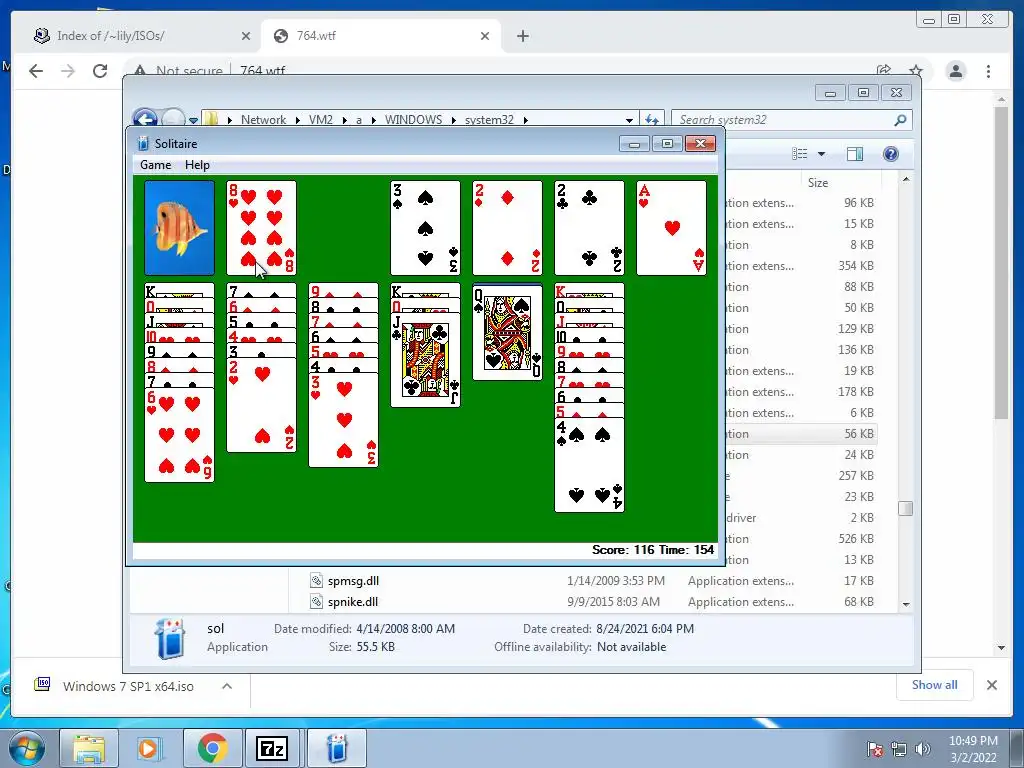Click the sol application details icon
This screenshot has width=1024, height=768.
[170, 637]
